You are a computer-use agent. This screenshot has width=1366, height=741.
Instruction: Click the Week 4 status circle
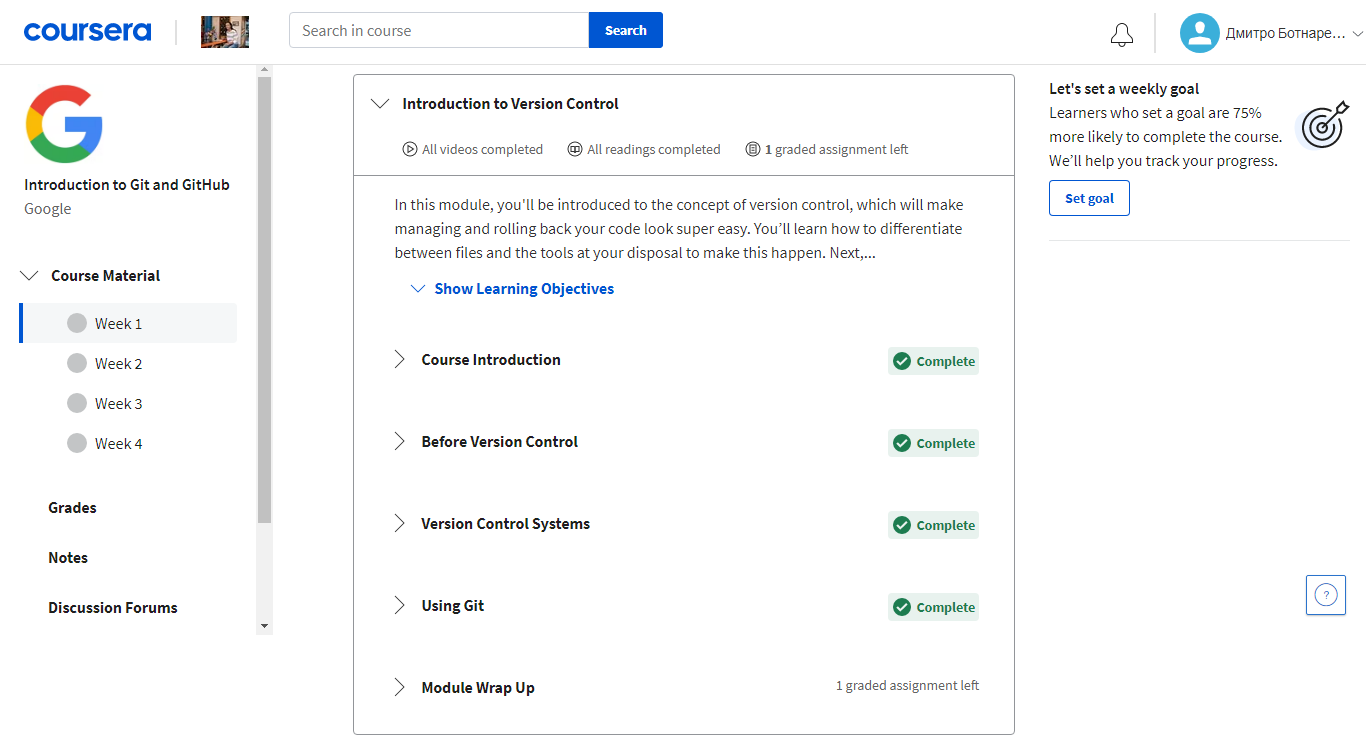[77, 443]
